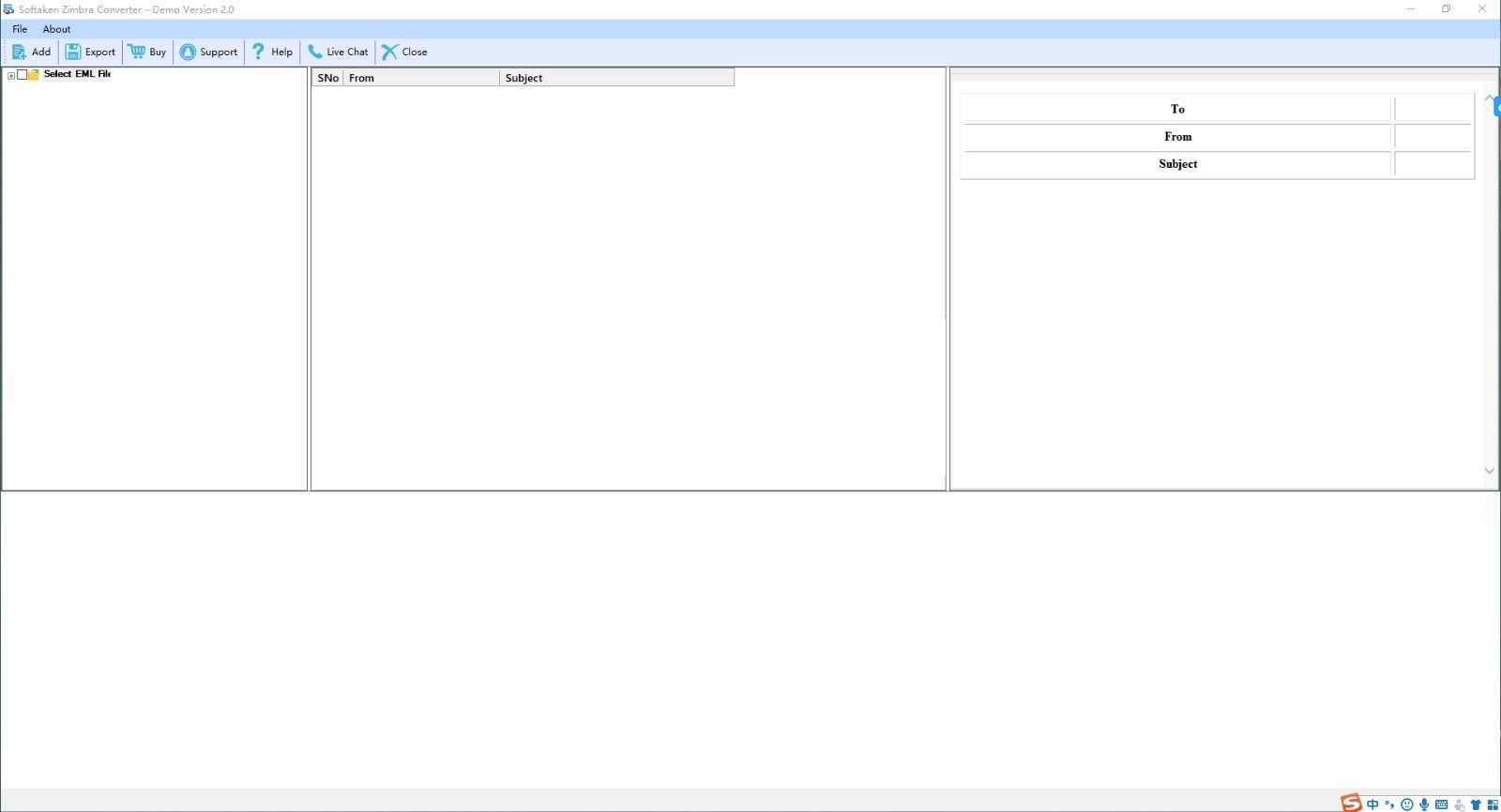The image size is (1501, 812).
Task: Open the IME skin shirt icon
Action: click(1476, 804)
